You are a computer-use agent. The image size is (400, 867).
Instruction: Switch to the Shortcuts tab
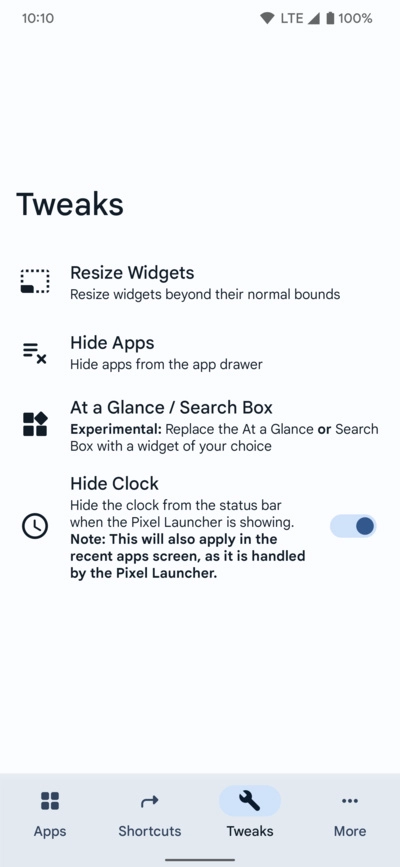pyautogui.click(x=149, y=814)
